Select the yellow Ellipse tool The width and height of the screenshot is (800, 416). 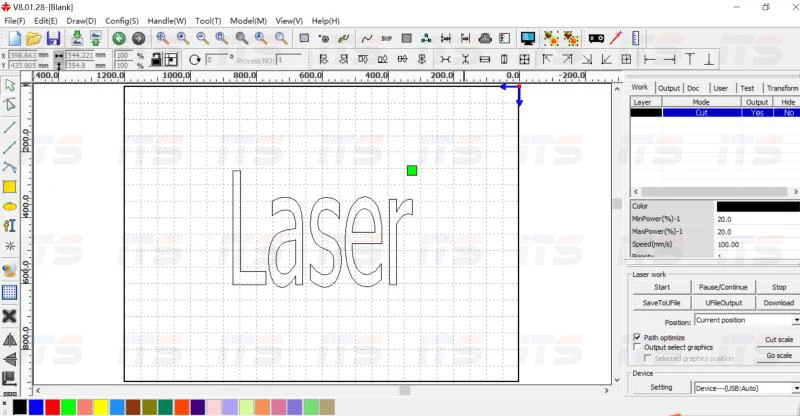pyautogui.click(x=10, y=207)
